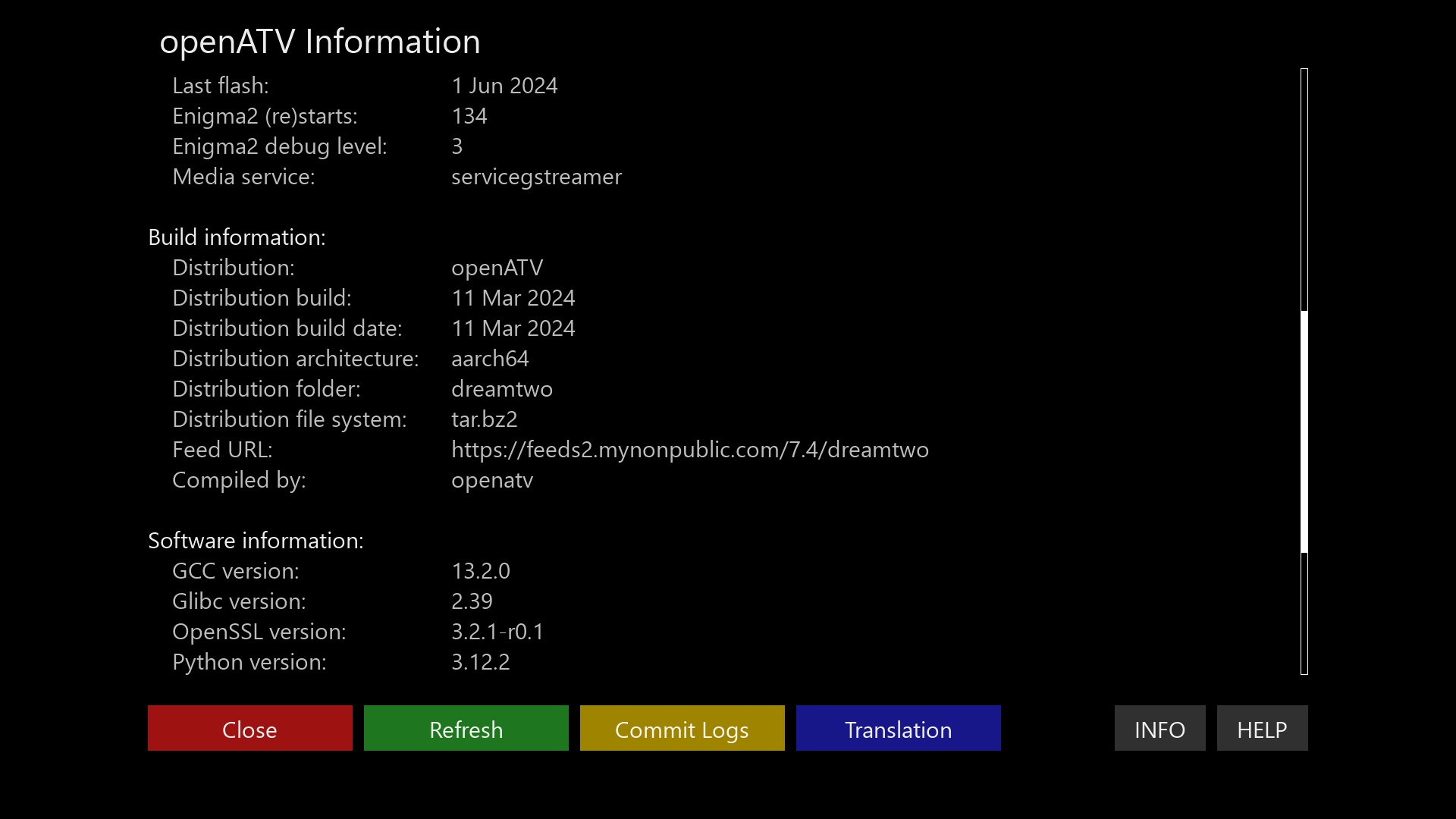Select the 'Distribution build date:' label
The width and height of the screenshot is (1456, 819).
(x=287, y=328)
